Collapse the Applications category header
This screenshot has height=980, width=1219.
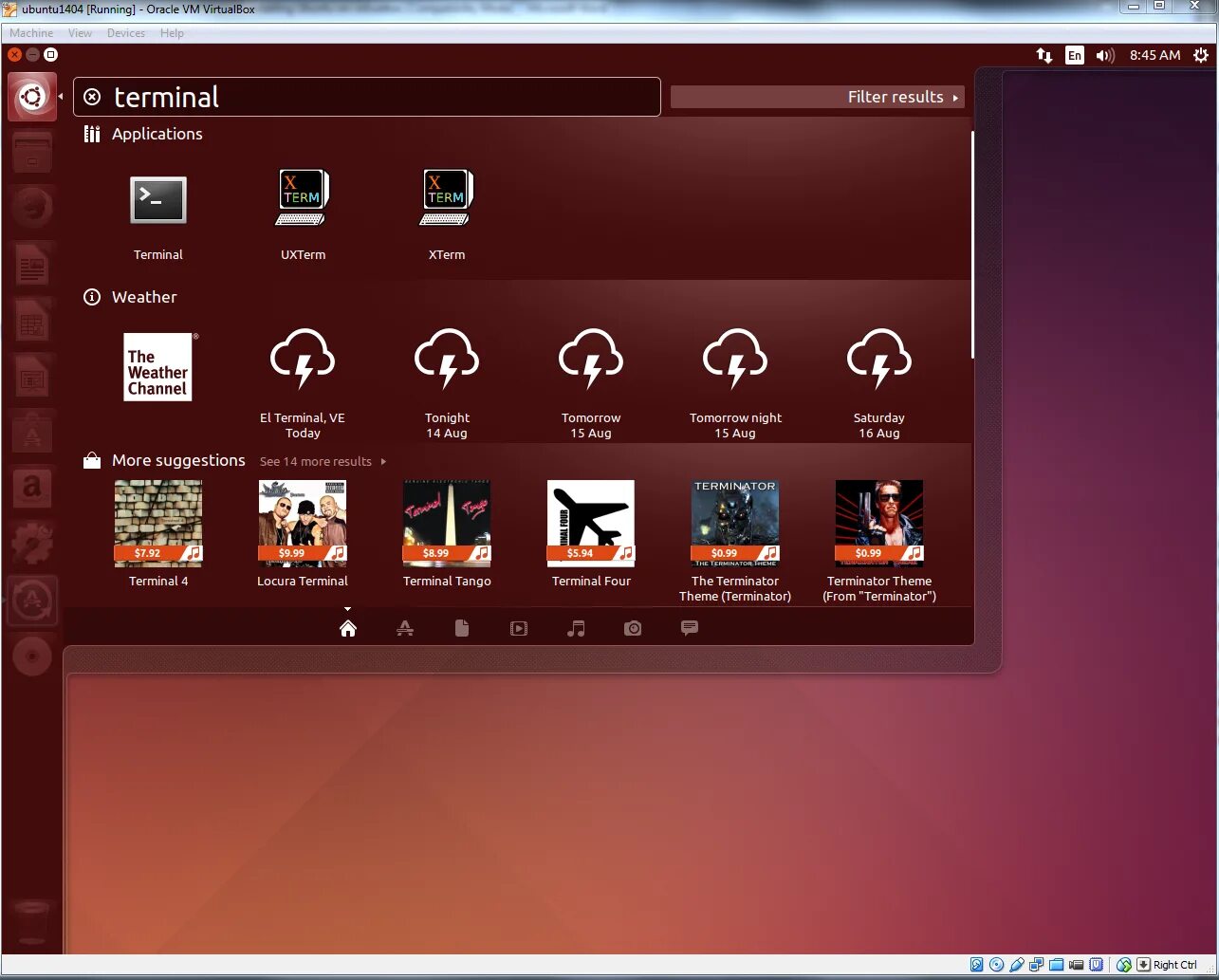143,134
